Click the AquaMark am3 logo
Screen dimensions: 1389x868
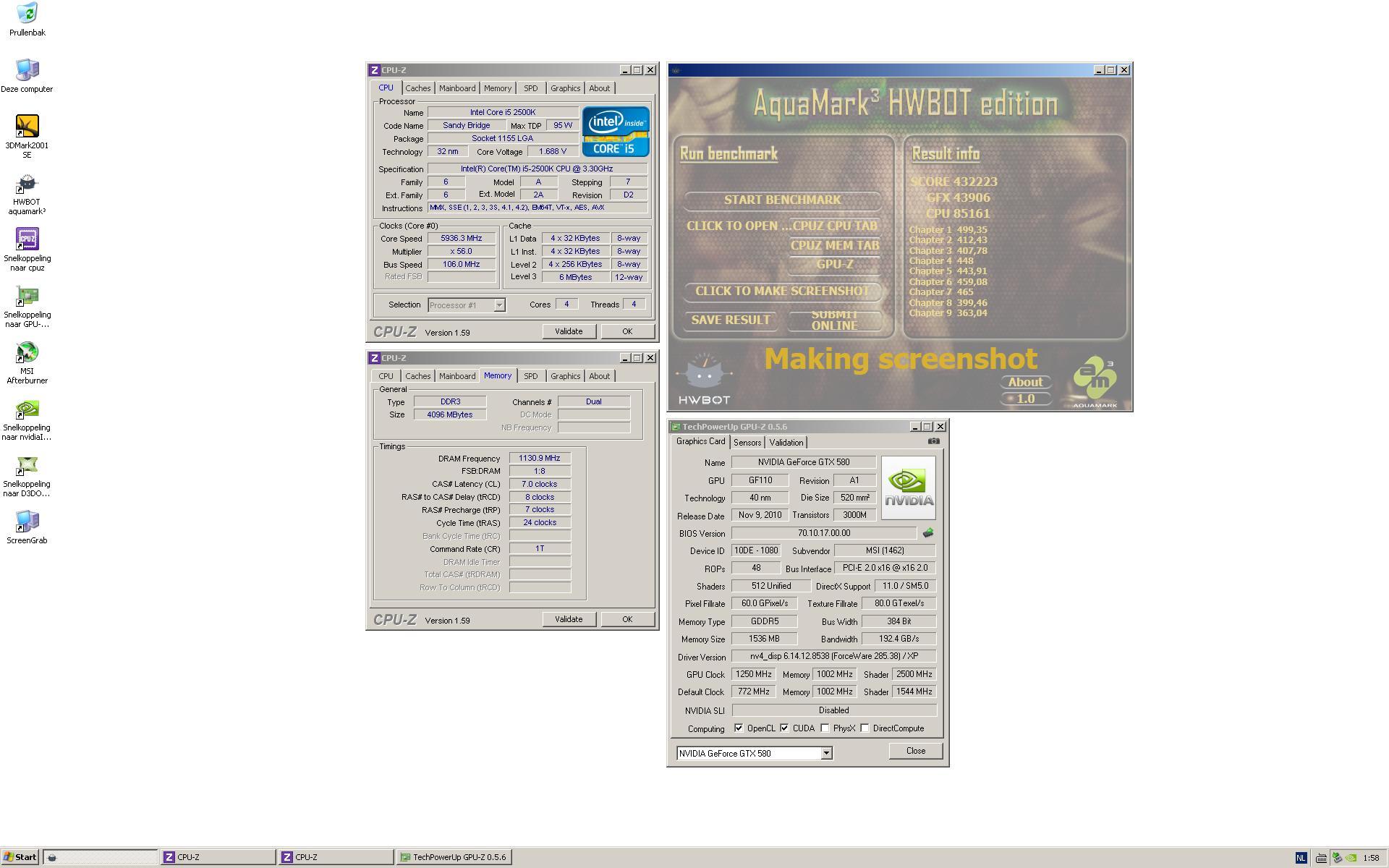[1095, 382]
